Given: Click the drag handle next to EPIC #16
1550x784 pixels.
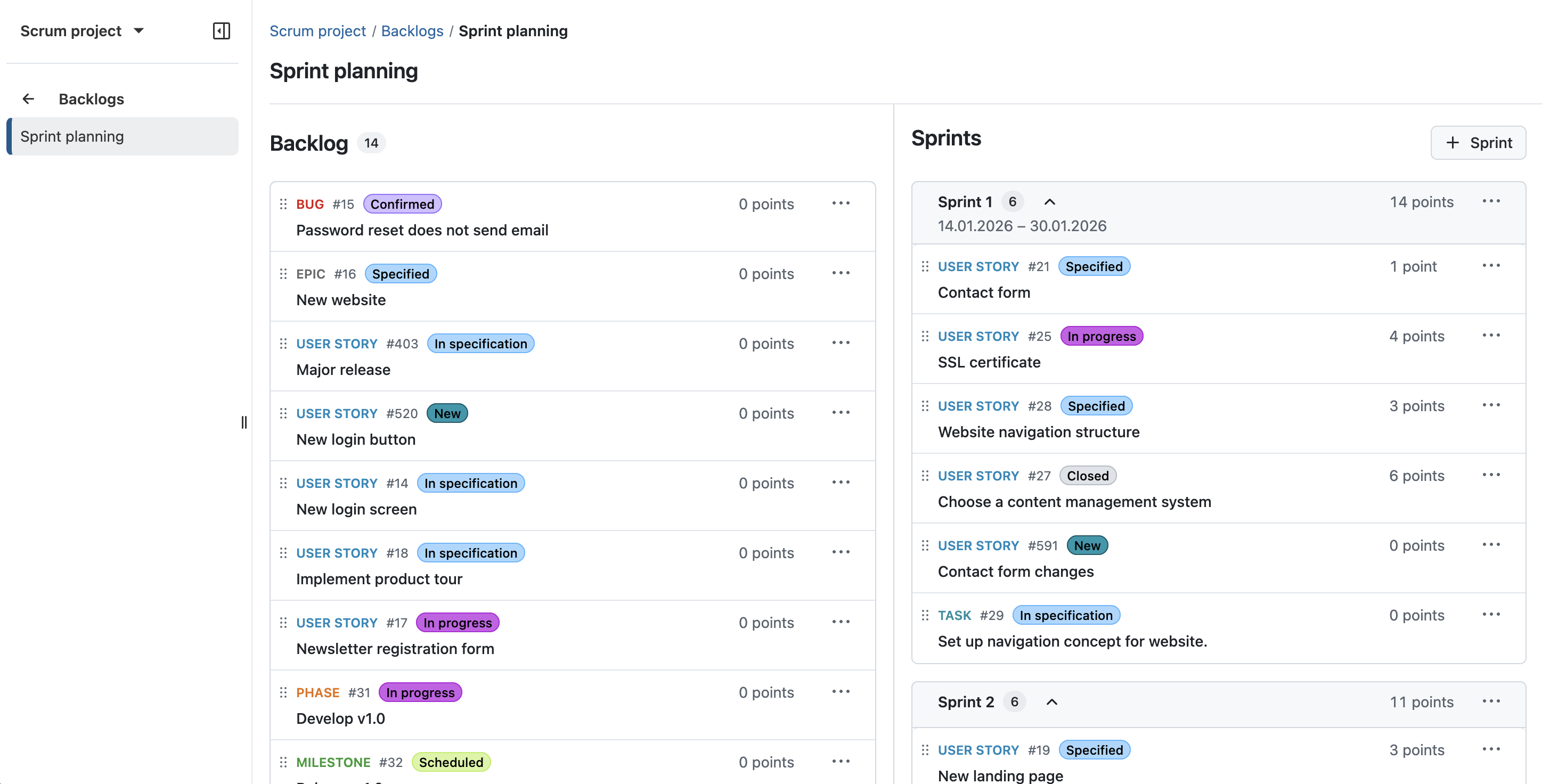Looking at the screenshot, I should (x=283, y=273).
